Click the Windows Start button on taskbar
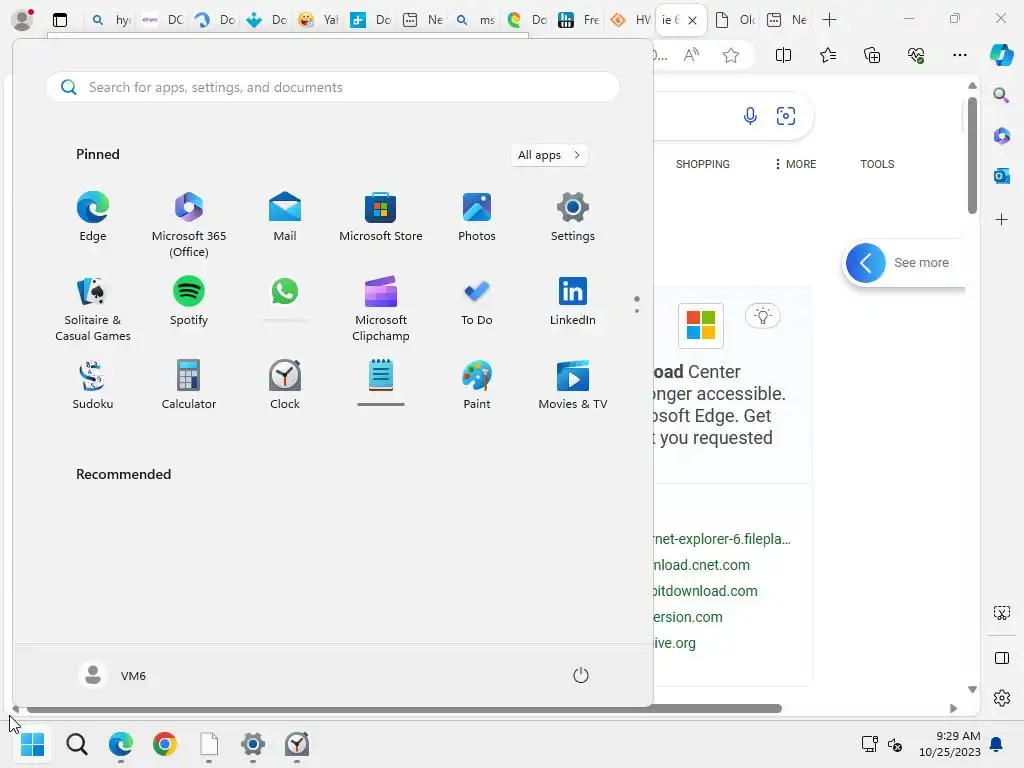 [33, 744]
